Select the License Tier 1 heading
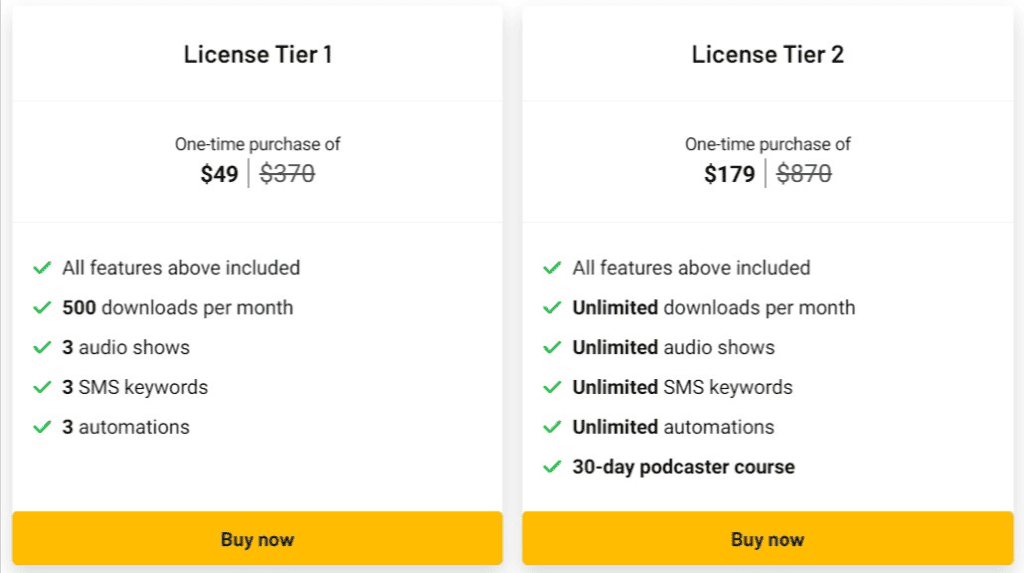Viewport: 1024px width, 573px height. [257, 55]
